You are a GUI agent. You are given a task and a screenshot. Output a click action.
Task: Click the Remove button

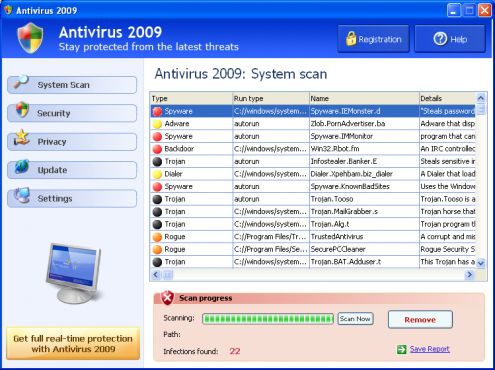[420, 320]
